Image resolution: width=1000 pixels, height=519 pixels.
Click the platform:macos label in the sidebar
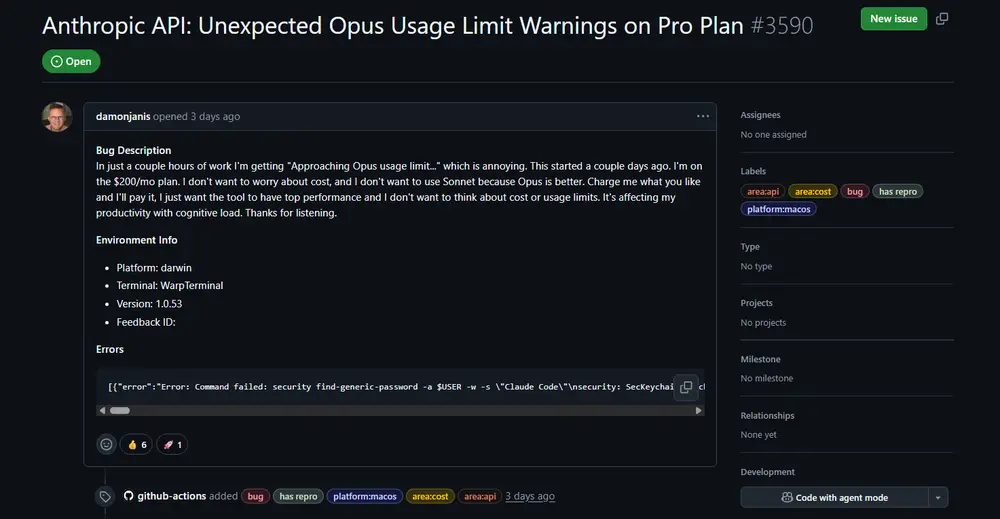[777, 209]
